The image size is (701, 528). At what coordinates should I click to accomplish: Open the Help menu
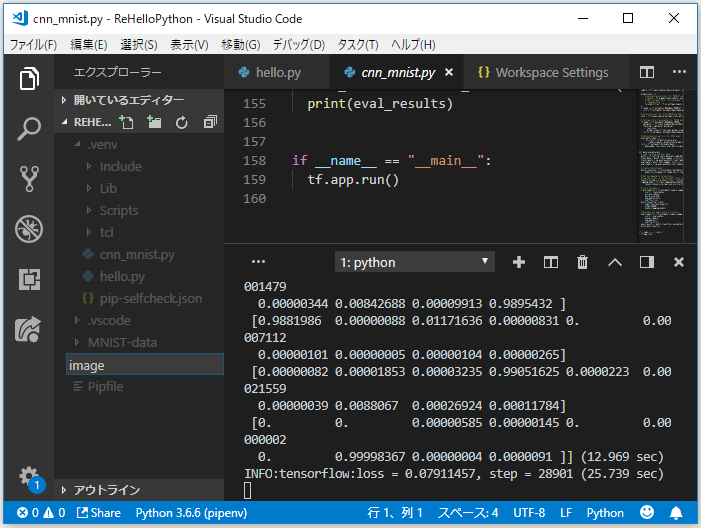click(413, 44)
